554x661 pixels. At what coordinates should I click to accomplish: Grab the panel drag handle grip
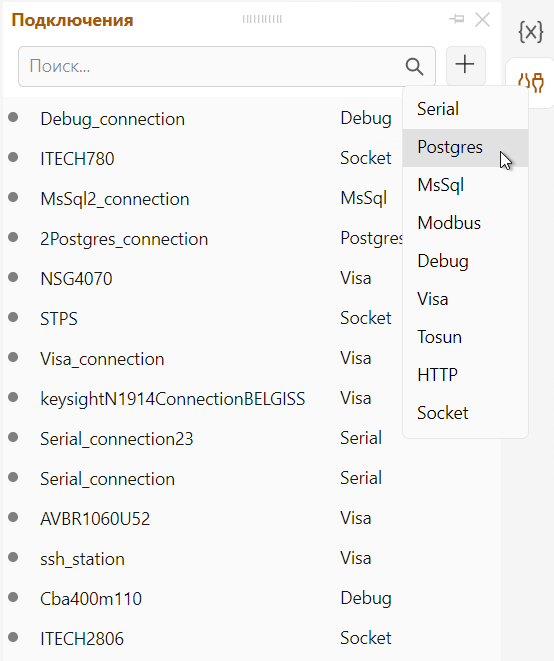(262, 19)
